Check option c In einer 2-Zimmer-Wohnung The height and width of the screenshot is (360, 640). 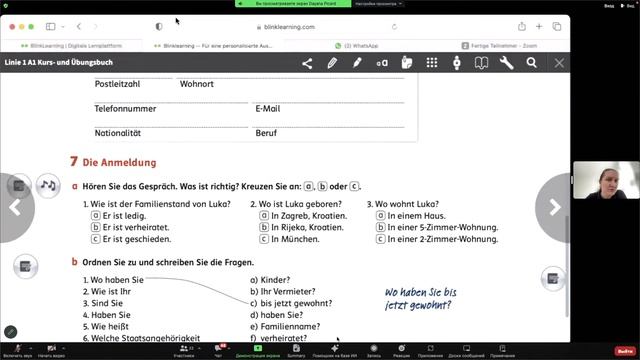click(380, 239)
